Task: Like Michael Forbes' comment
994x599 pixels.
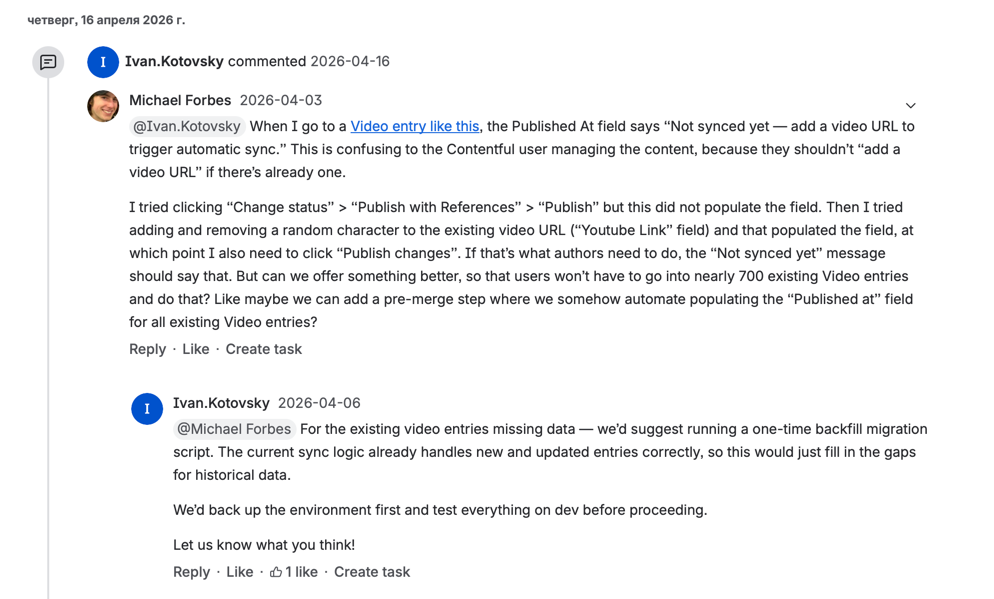Action: point(195,349)
